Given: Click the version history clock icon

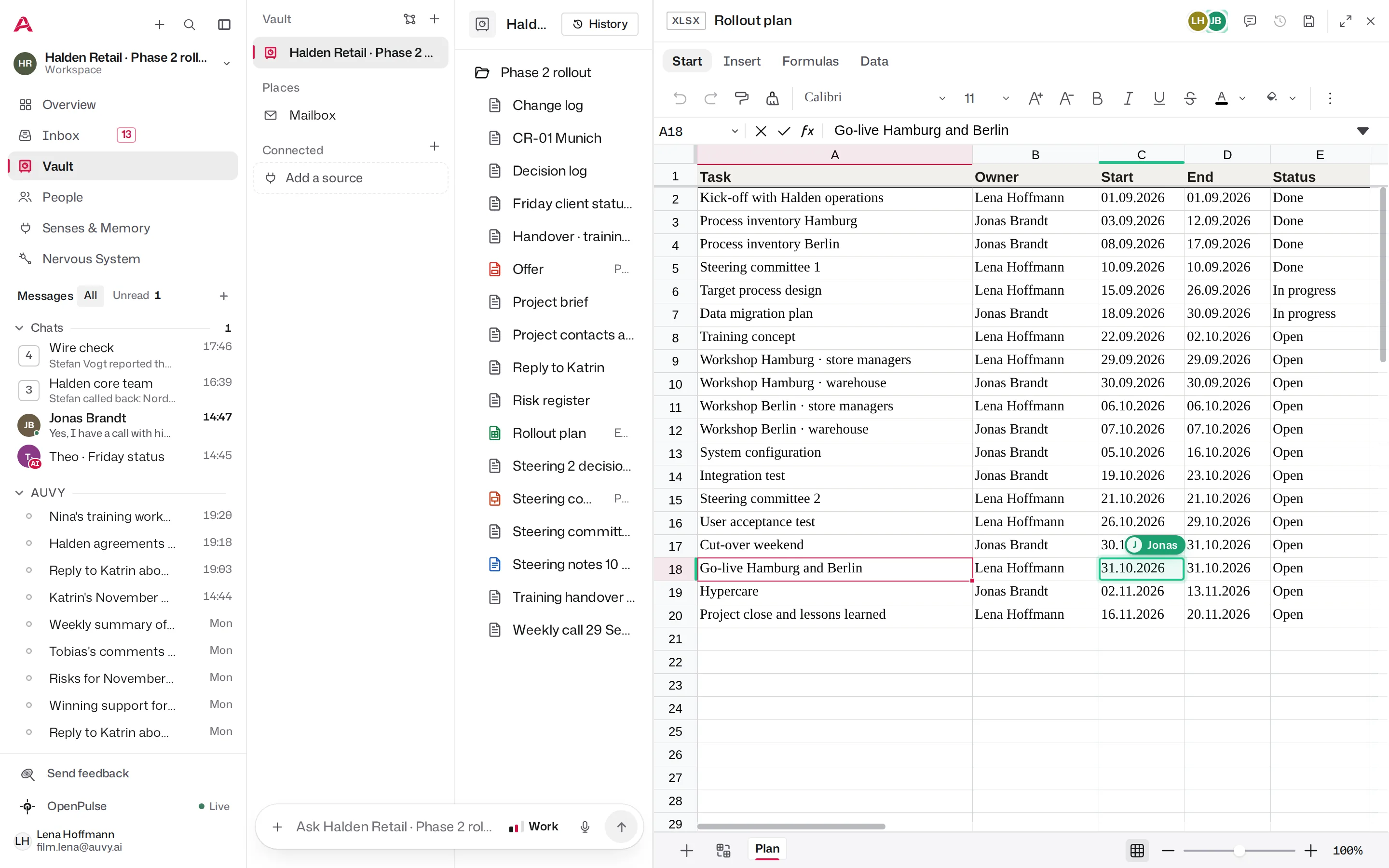Looking at the screenshot, I should (1280, 21).
